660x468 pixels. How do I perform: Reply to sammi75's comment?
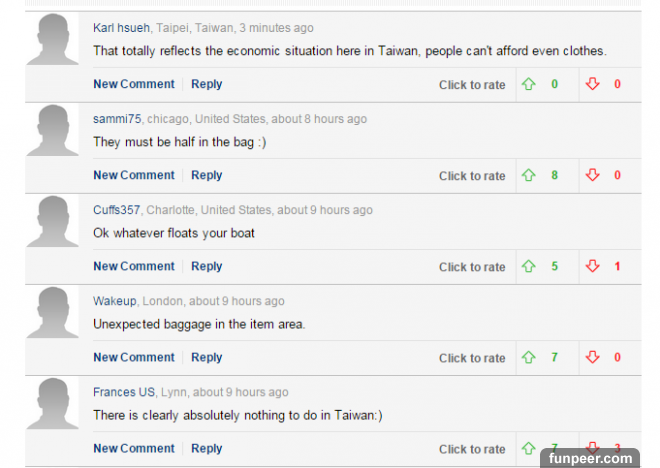[207, 175]
